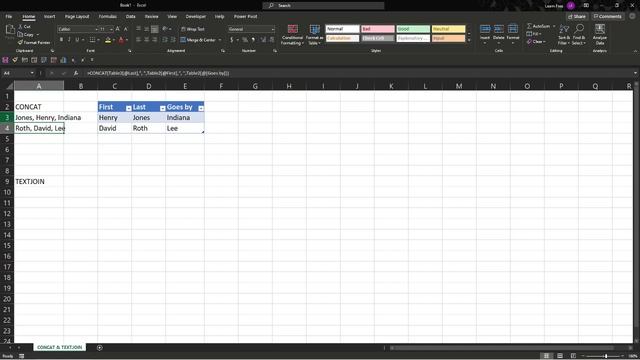Viewport: 640px width, 360px height.
Task: Open the Fill dropdown
Action: tap(534, 34)
